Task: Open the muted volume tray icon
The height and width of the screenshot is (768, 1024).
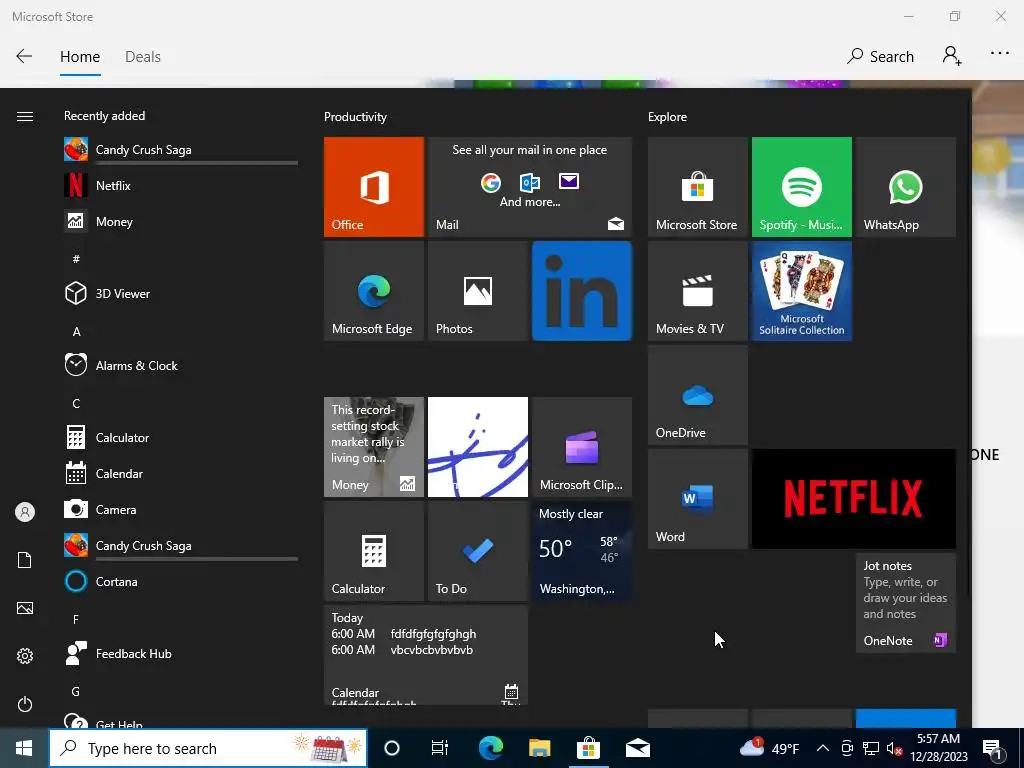Action: pyautogui.click(x=895, y=748)
